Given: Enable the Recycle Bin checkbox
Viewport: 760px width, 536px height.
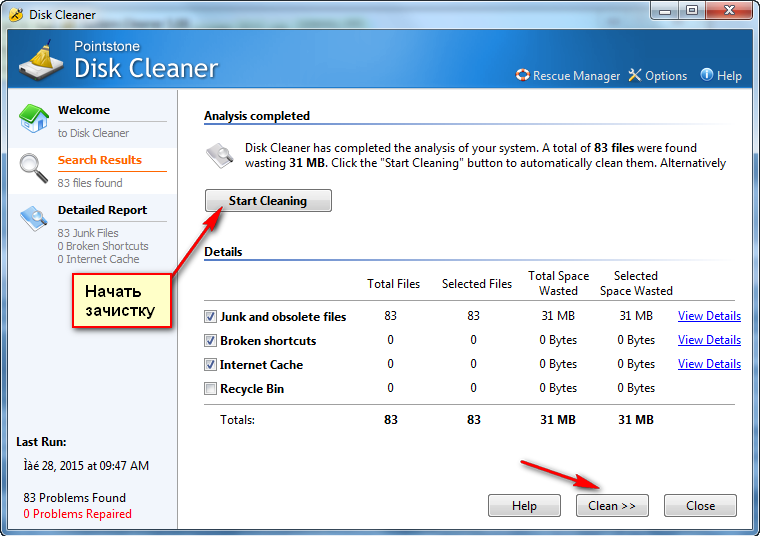Looking at the screenshot, I should coord(210,389).
